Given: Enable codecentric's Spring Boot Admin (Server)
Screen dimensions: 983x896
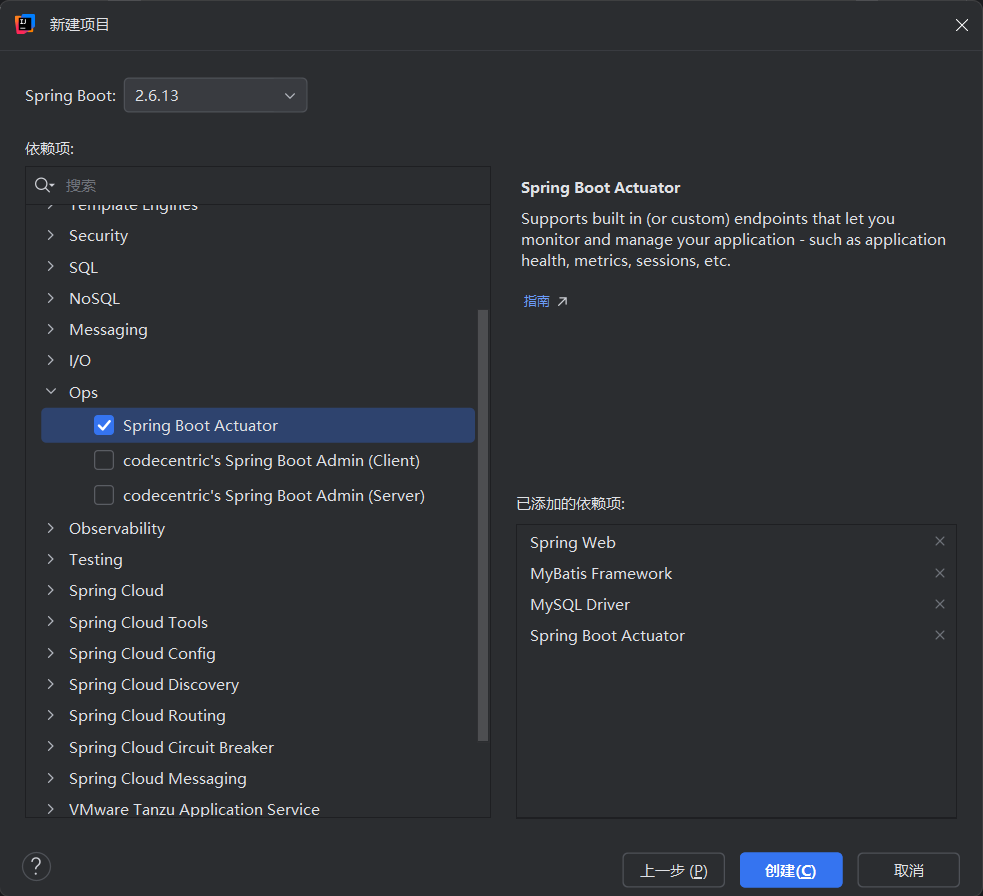Looking at the screenshot, I should (x=104, y=495).
